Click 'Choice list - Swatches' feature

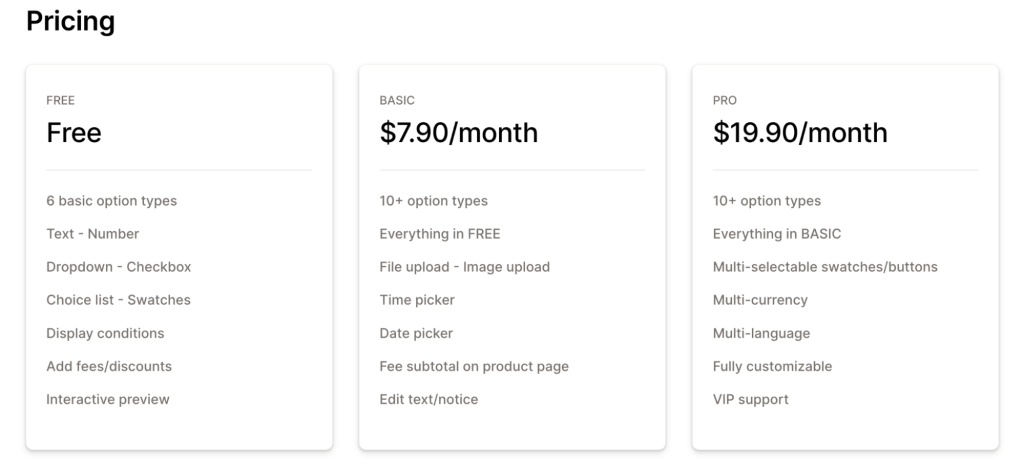click(x=118, y=300)
